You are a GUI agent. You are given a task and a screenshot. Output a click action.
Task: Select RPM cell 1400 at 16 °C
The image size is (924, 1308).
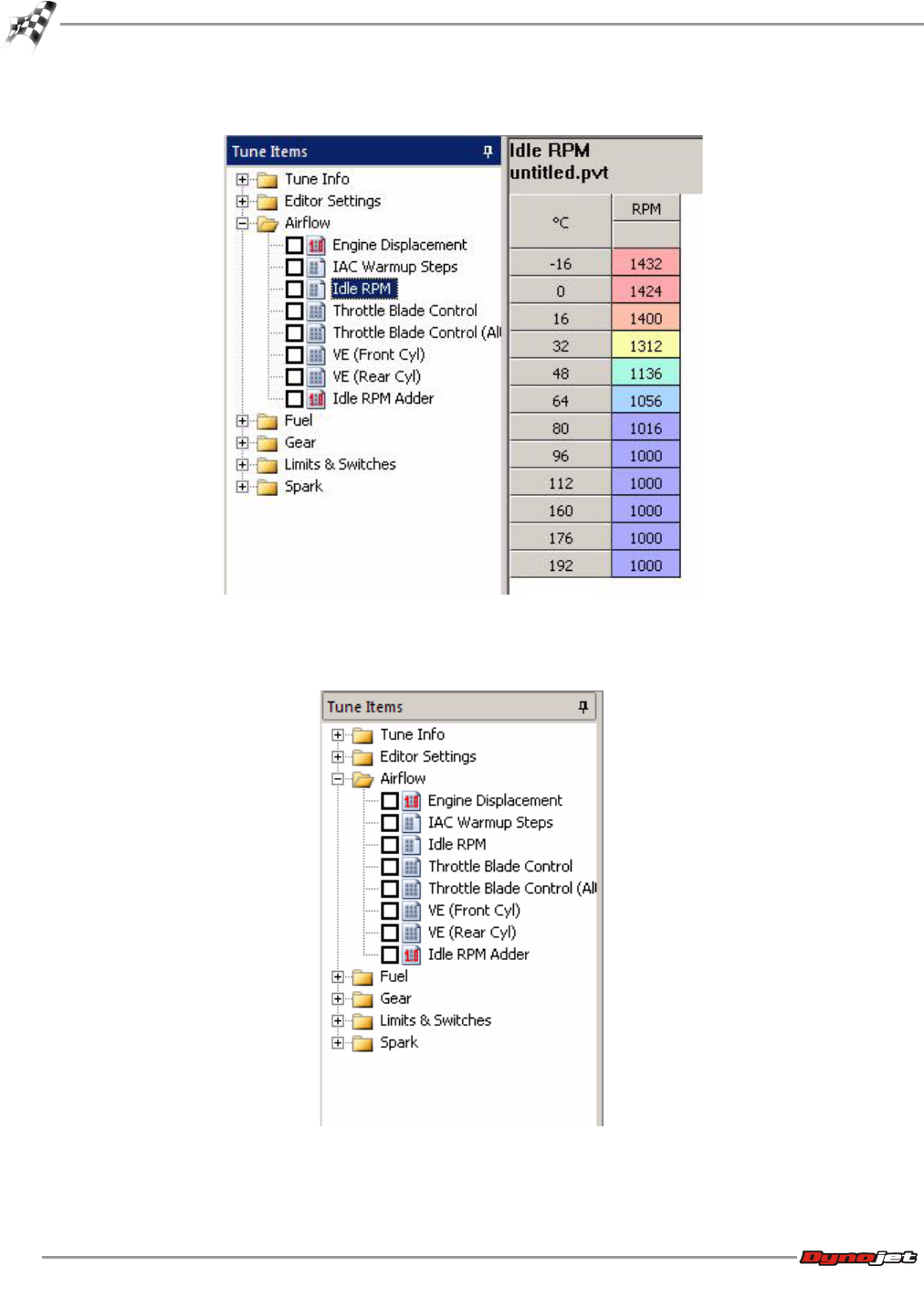[646, 319]
